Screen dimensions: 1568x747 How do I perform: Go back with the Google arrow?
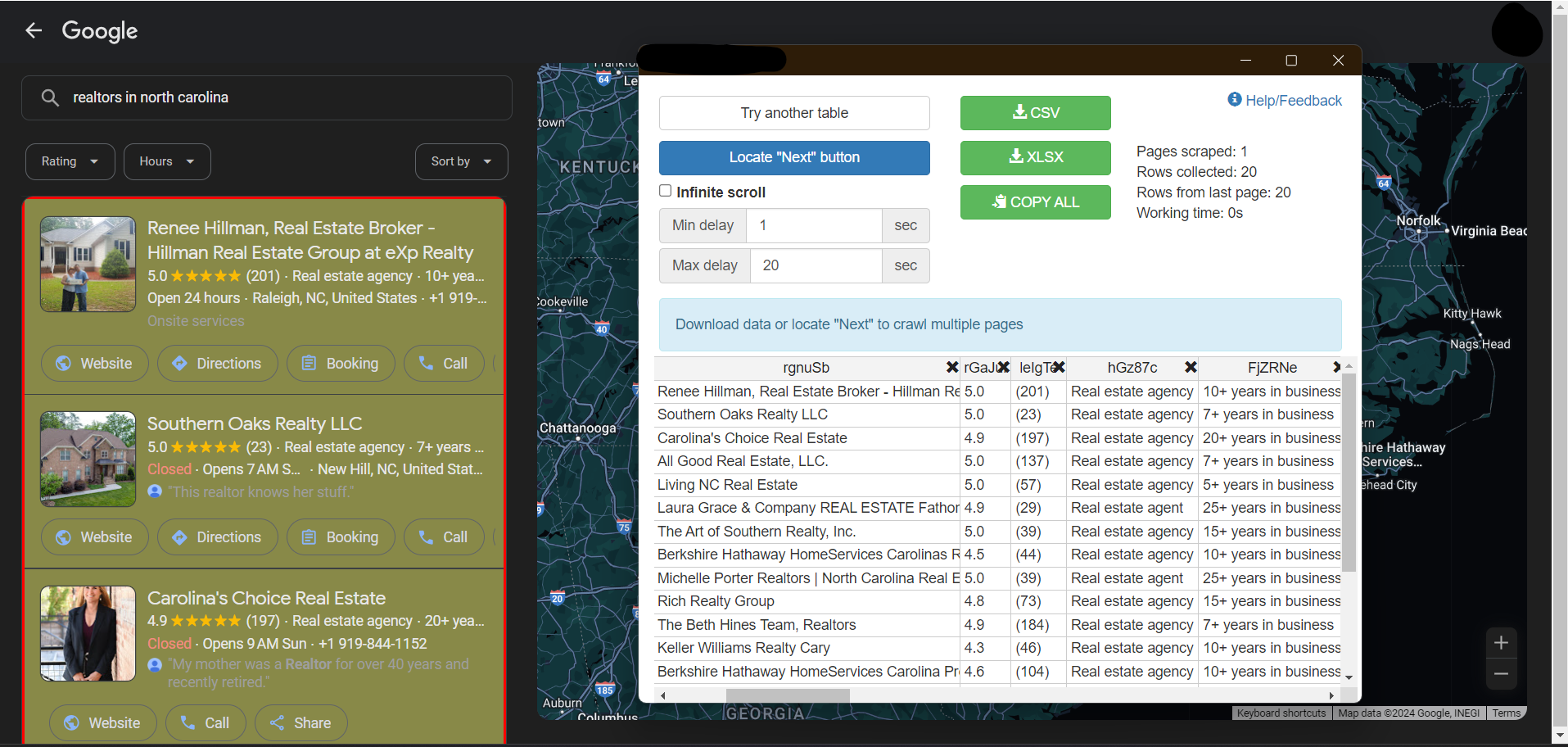(x=34, y=30)
